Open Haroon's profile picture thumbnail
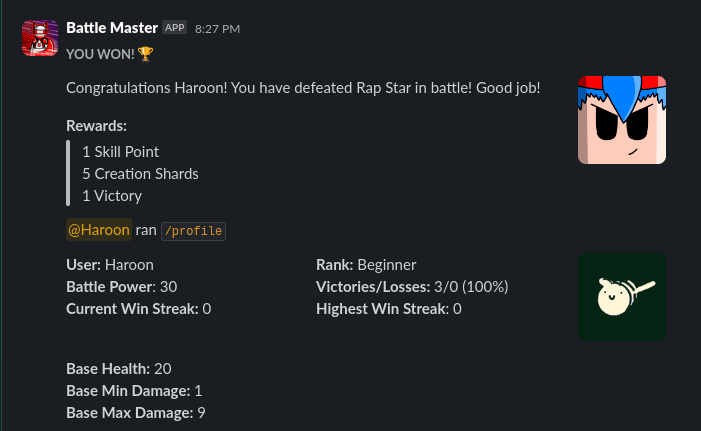The width and height of the screenshot is (701, 431). click(622, 297)
